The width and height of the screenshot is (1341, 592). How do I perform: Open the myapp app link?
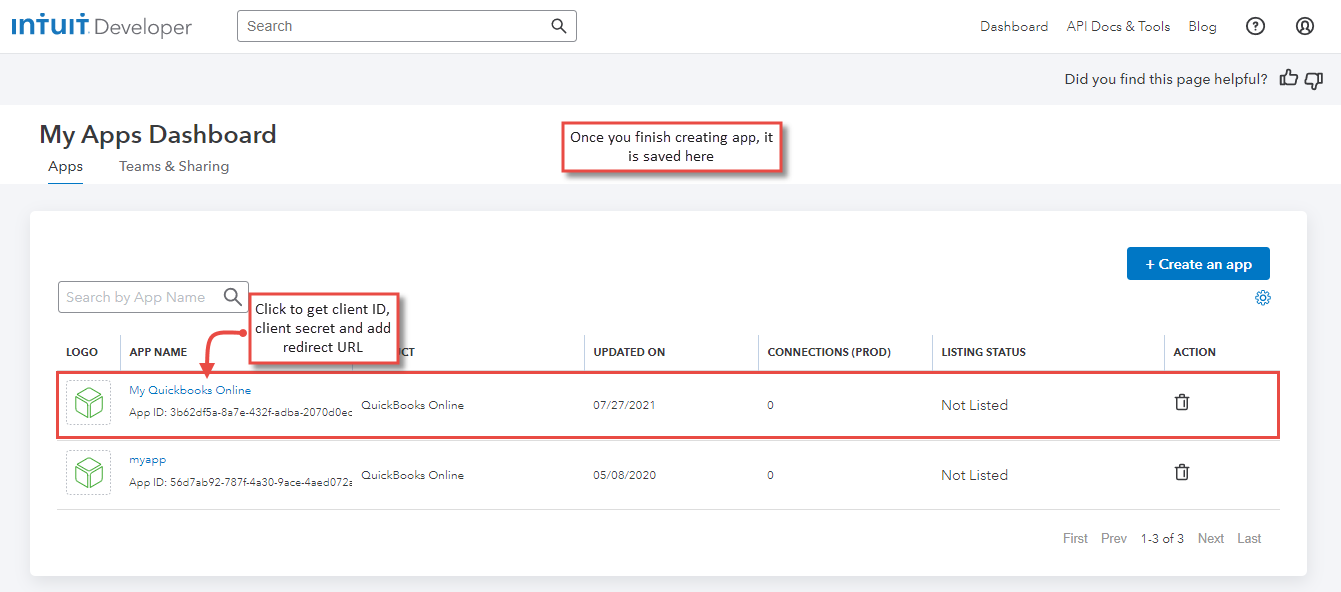point(148,460)
